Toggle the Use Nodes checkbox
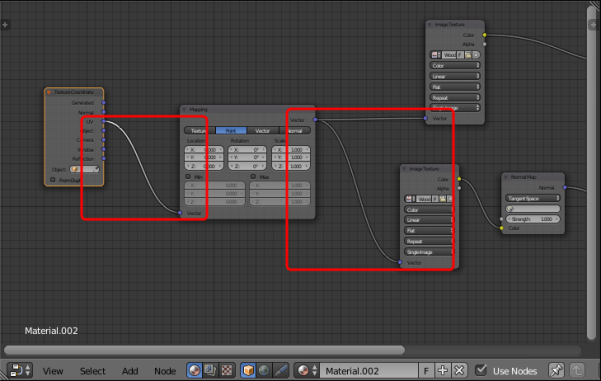 point(481,370)
